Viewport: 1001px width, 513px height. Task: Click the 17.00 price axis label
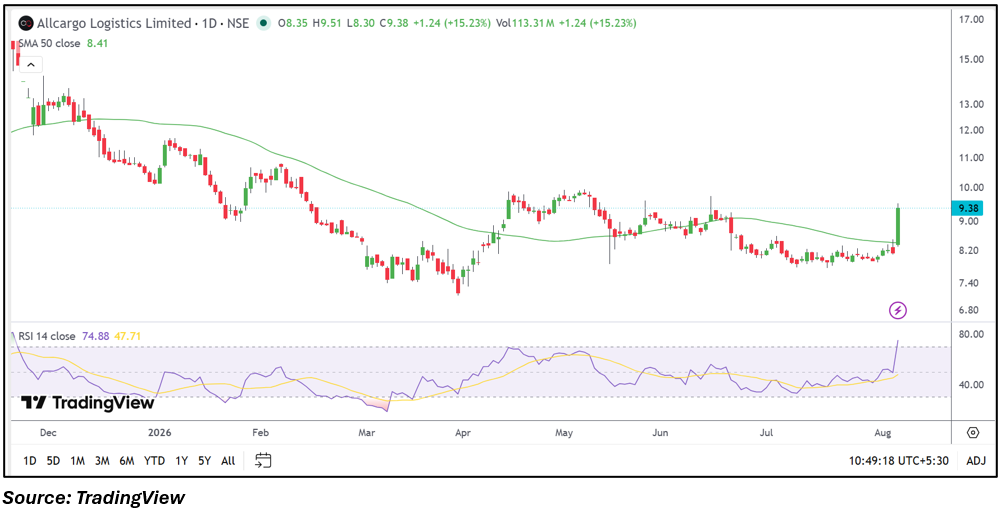(x=970, y=20)
